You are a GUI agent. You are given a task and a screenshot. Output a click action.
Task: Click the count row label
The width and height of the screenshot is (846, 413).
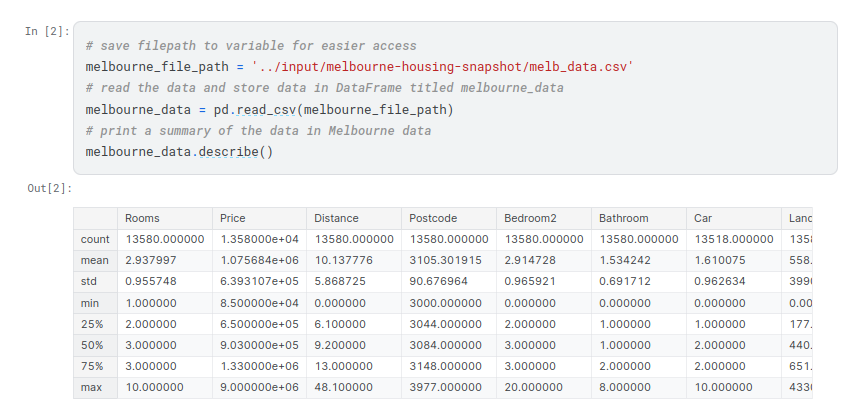(95, 240)
